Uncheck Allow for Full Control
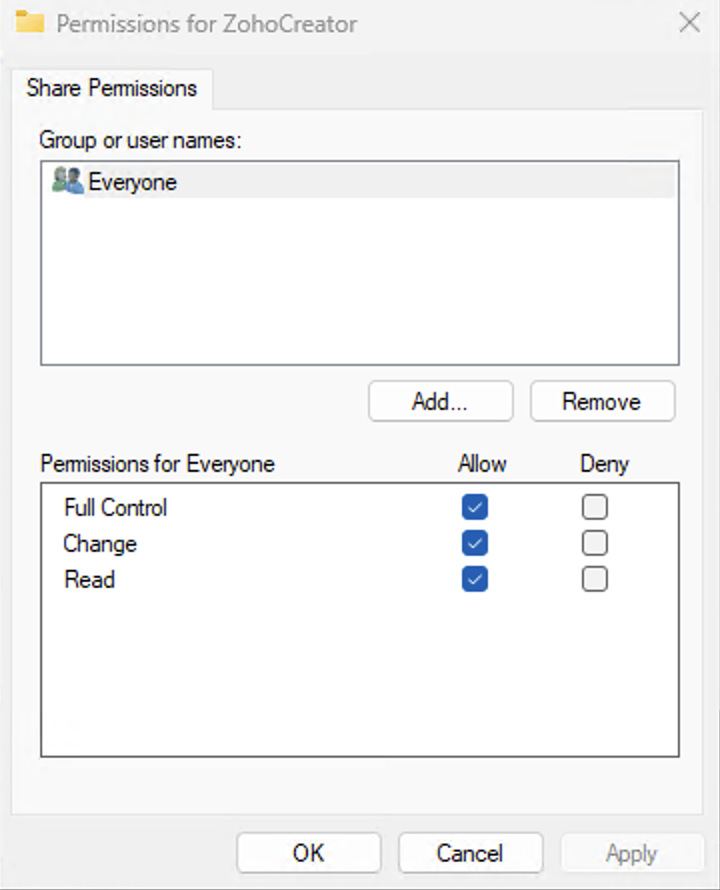 coord(475,508)
